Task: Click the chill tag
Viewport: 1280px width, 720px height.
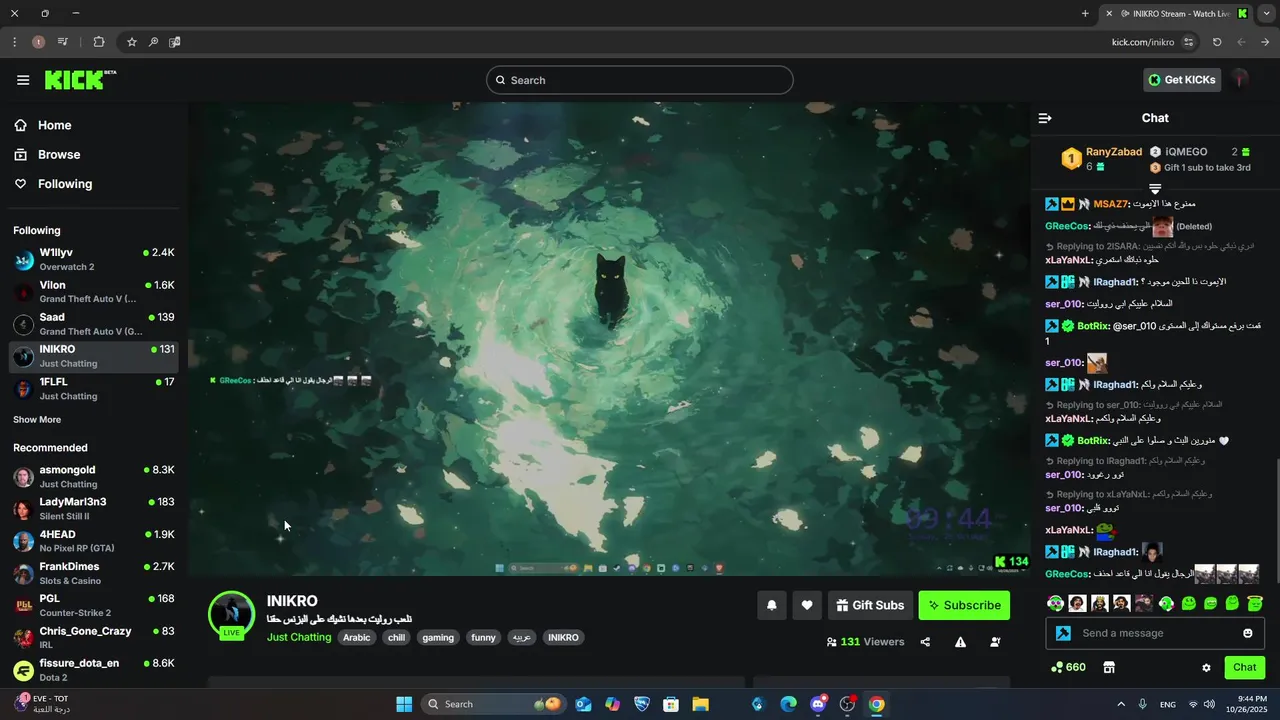Action: [x=396, y=637]
